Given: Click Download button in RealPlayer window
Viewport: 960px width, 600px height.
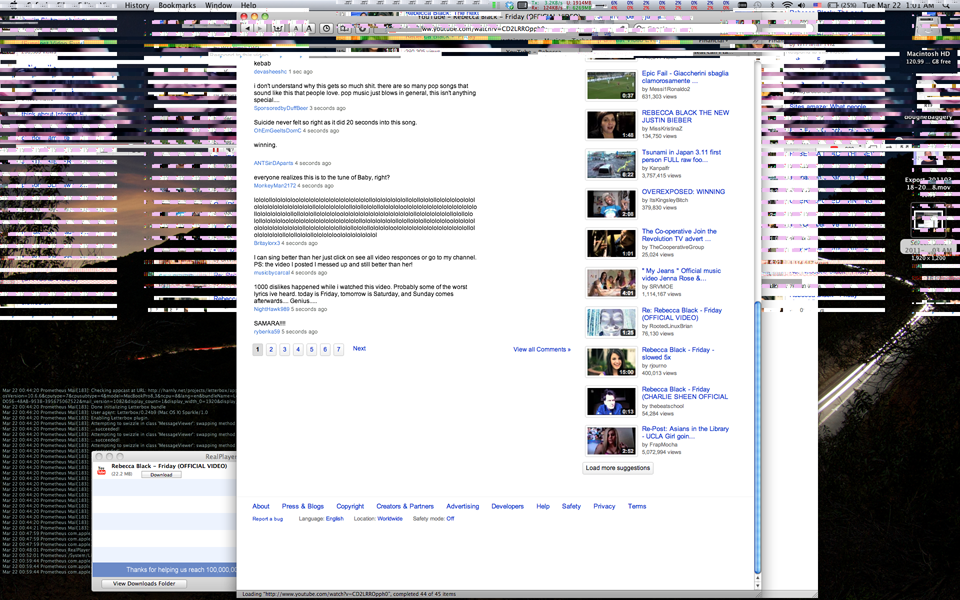Looking at the screenshot, I should pyautogui.click(x=161, y=474).
